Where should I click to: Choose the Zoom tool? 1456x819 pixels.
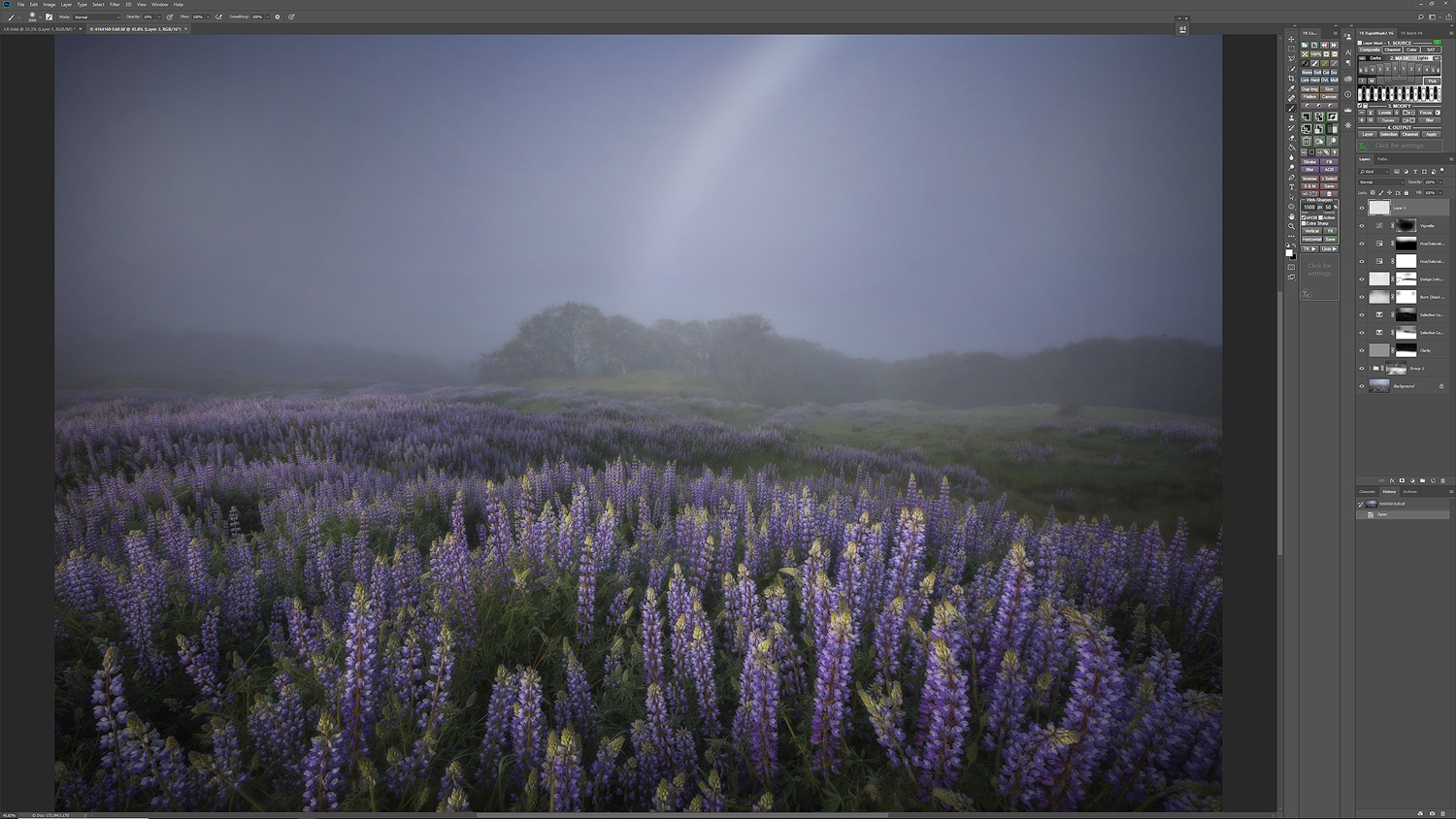tap(1291, 226)
